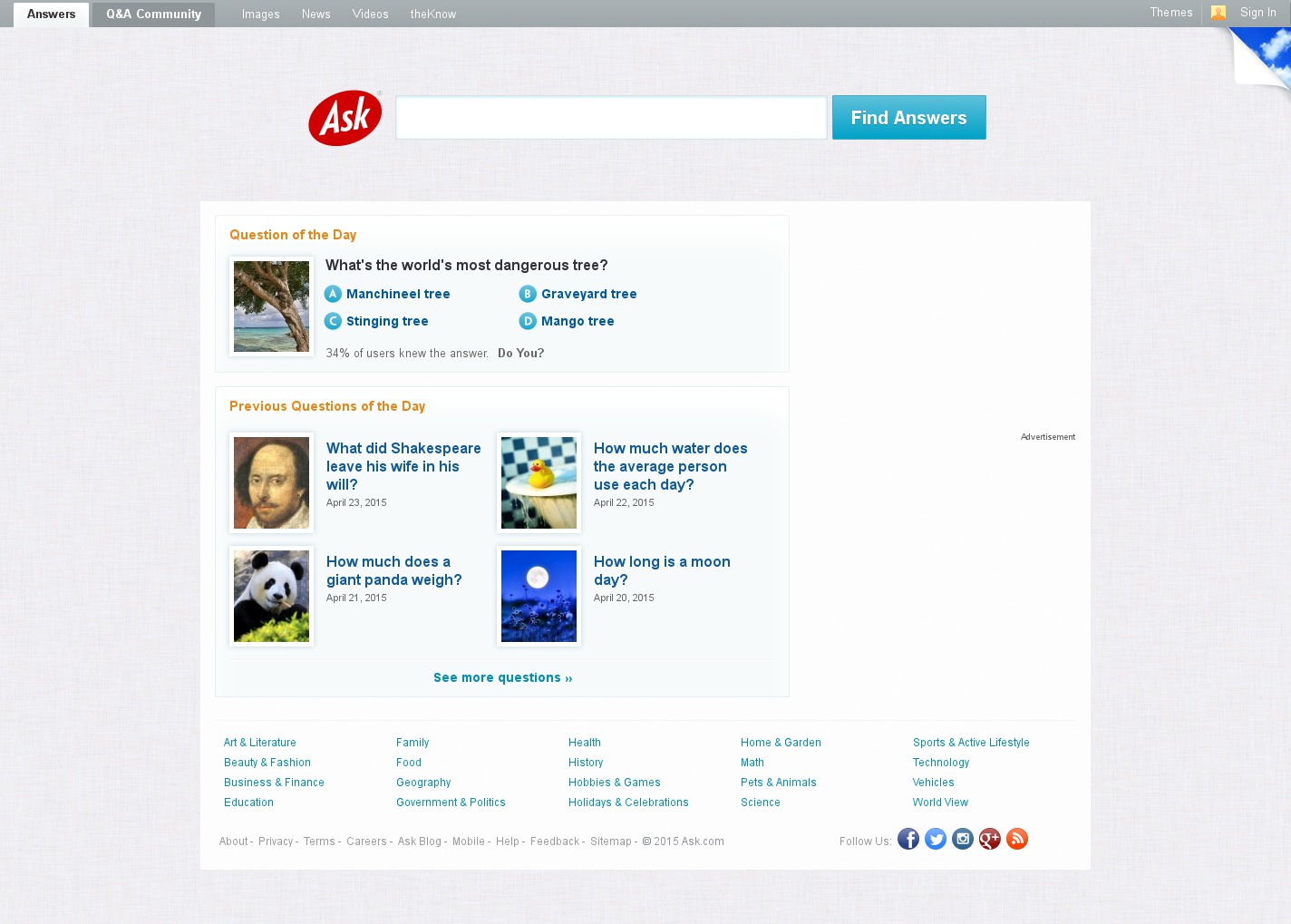Open the rubber duck thumbnail
The height and width of the screenshot is (924, 1291).
point(539,483)
